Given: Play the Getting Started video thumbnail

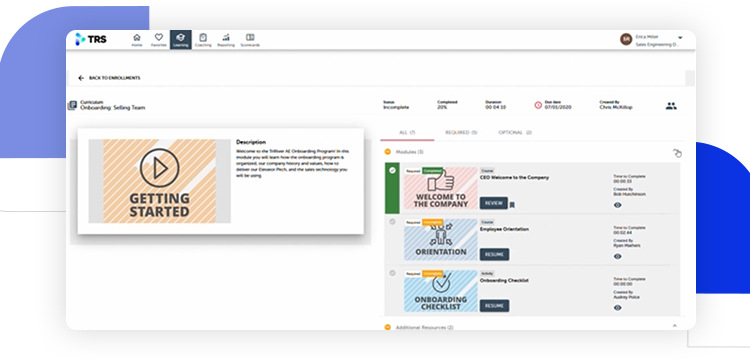Looking at the screenshot, I should click(159, 181).
